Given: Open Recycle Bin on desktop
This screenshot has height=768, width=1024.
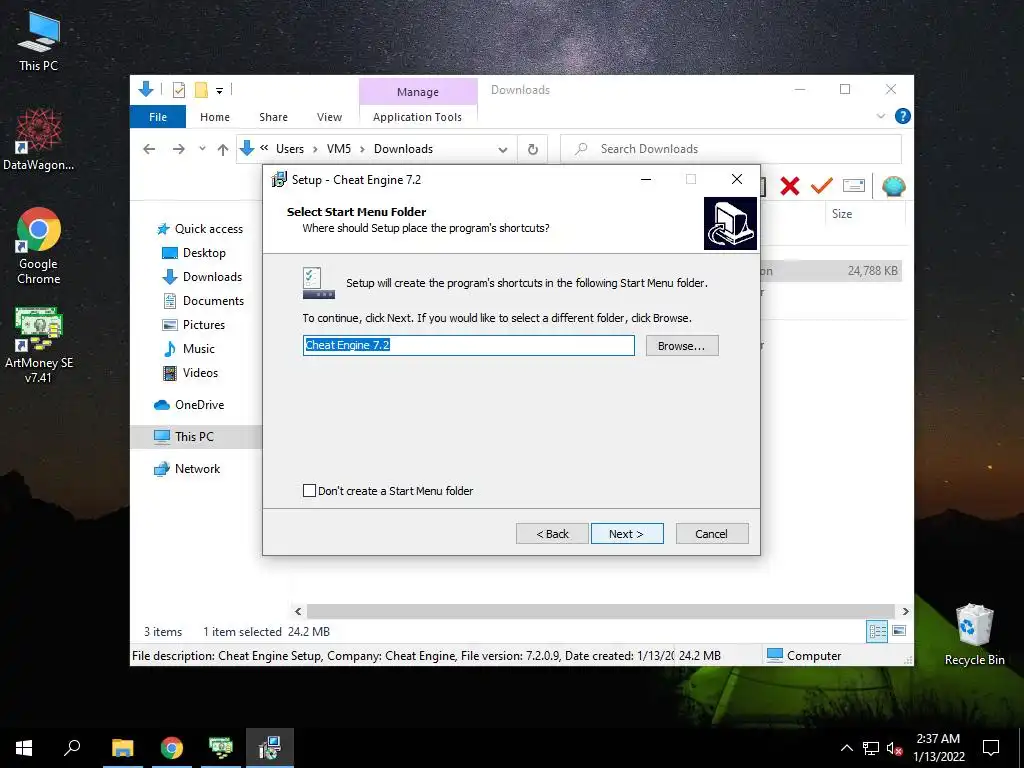Looking at the screenshot, I should pyautogui.click(x=974, y=634).
